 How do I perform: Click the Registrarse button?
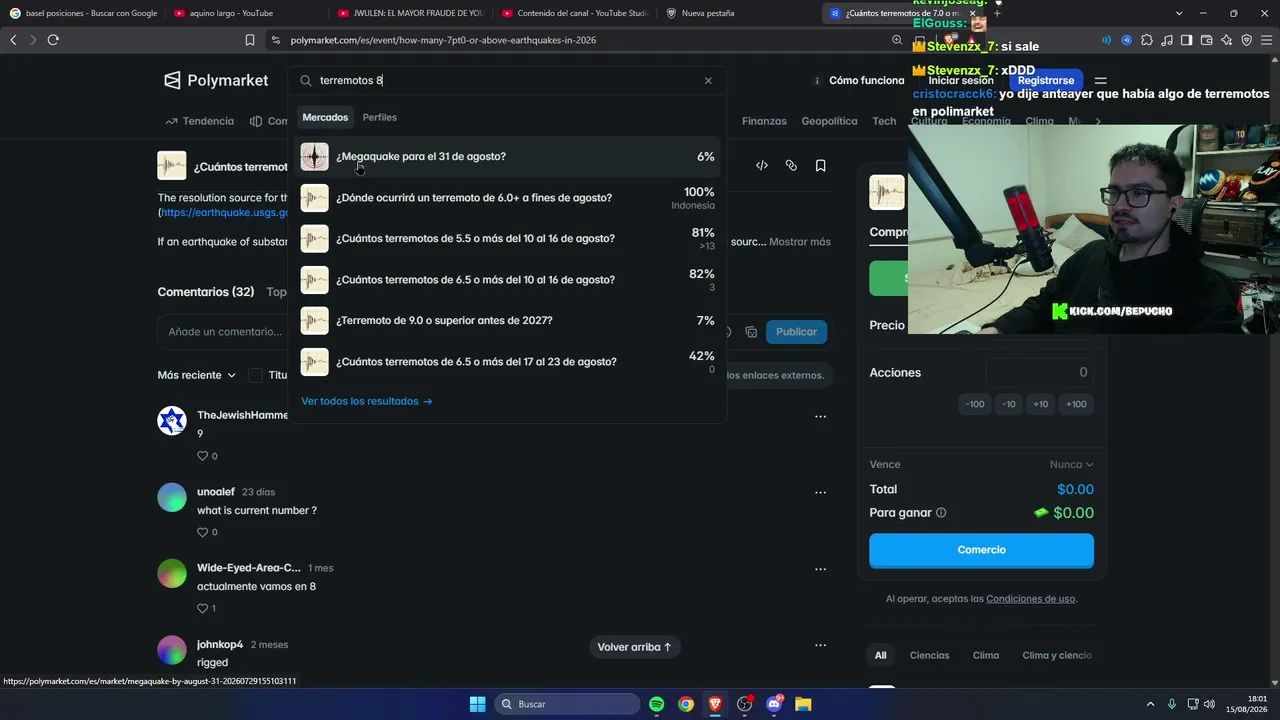click(x=1046, y=80)
